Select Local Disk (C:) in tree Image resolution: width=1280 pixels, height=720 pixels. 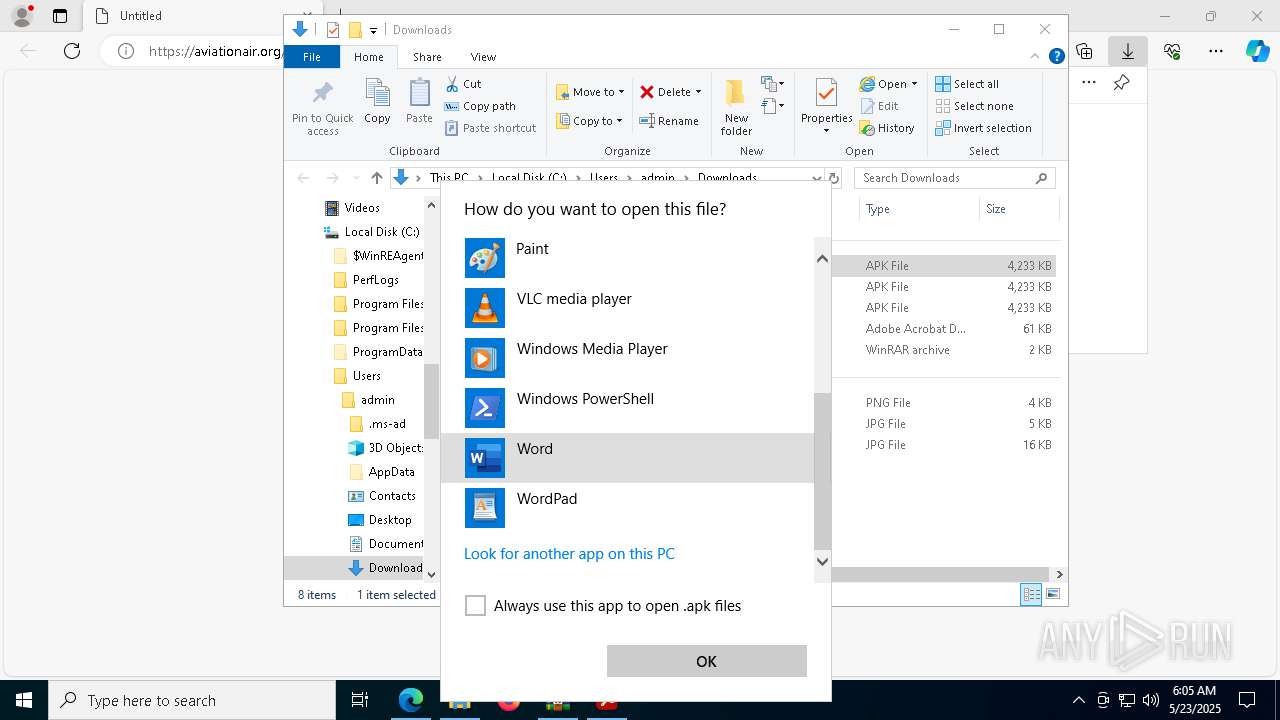pyautogui.click(x=371, y=232)
